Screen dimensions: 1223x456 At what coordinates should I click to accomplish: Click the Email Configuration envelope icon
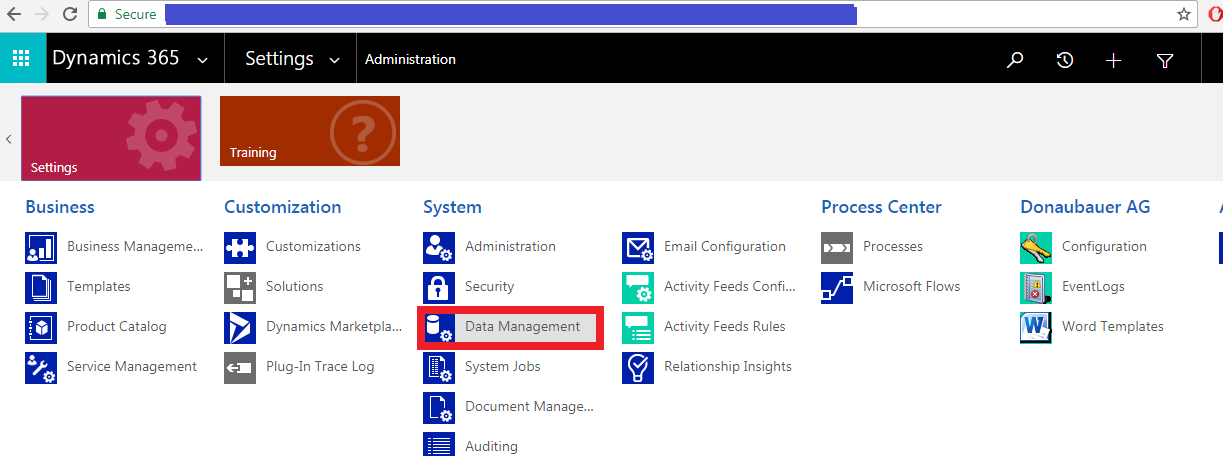pyautogui.click(x=638, y=247)
